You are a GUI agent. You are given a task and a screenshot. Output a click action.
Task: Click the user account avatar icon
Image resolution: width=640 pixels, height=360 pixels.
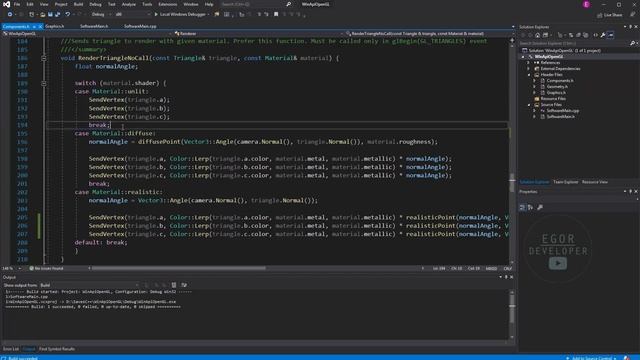click(x=587, y=4)
